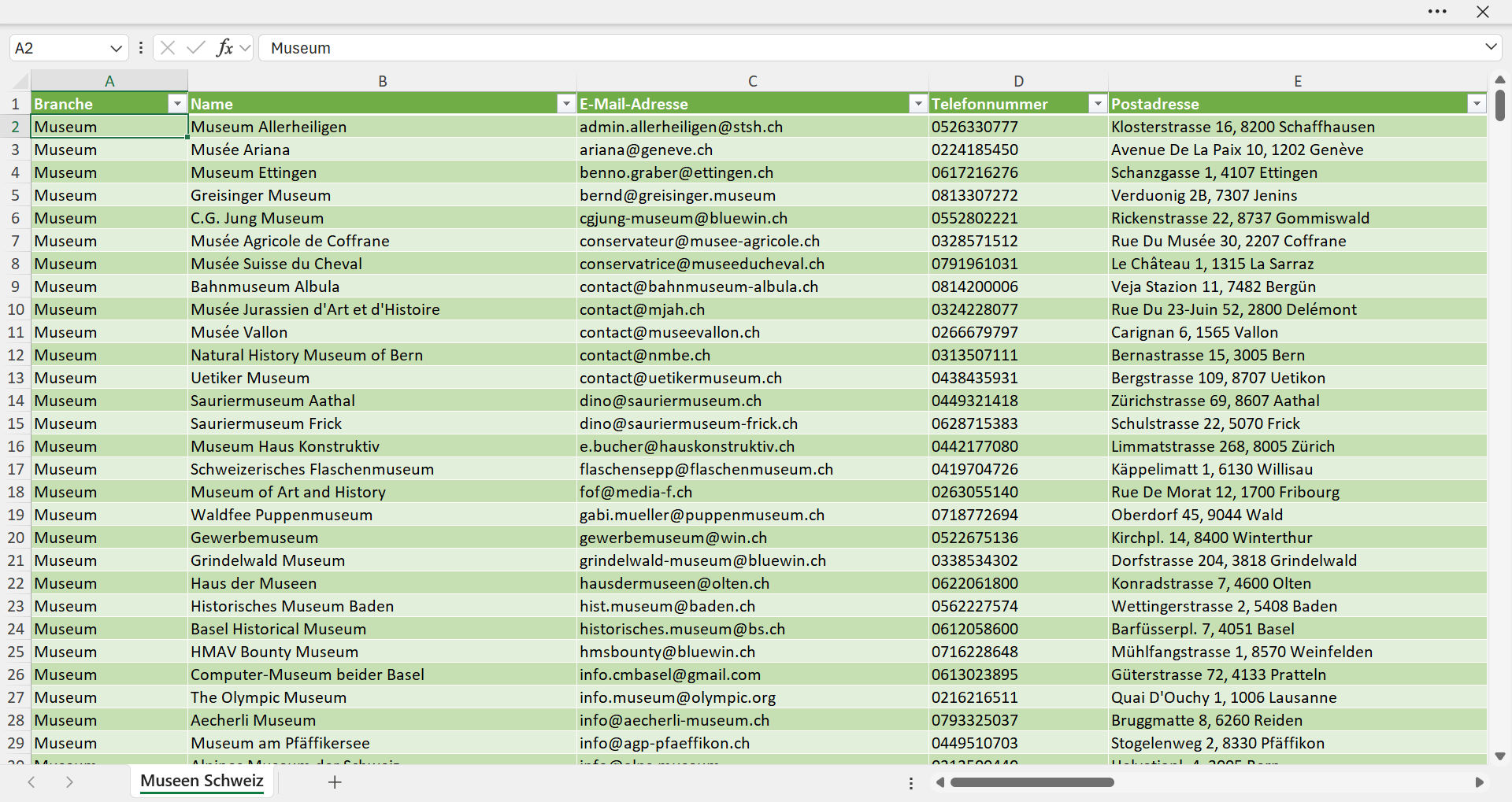Select address 'Verduonig 2B, 7307 Jenins'
The image size is (1512, 802).
1298,195
